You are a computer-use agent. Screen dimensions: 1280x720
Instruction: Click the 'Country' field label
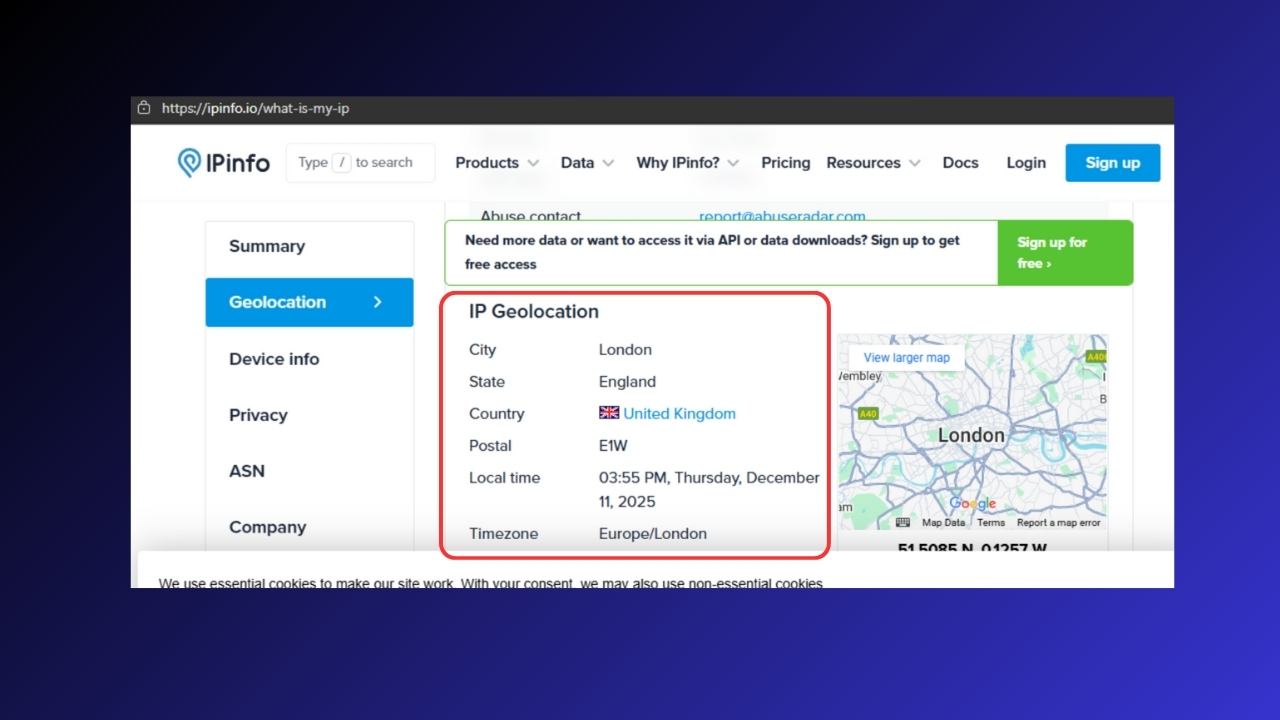[496, 414]
